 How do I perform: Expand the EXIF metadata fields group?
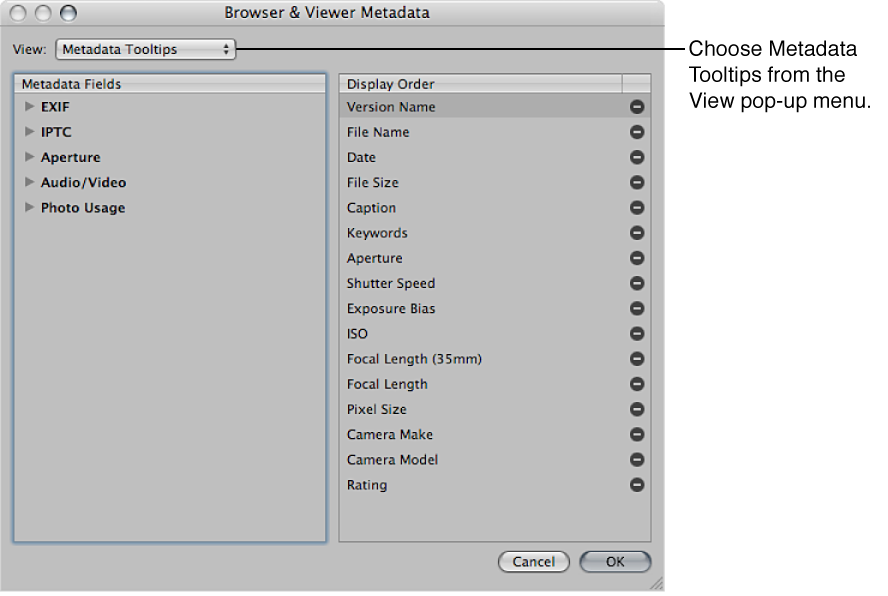pyautogui.click(x=29, y=107)
